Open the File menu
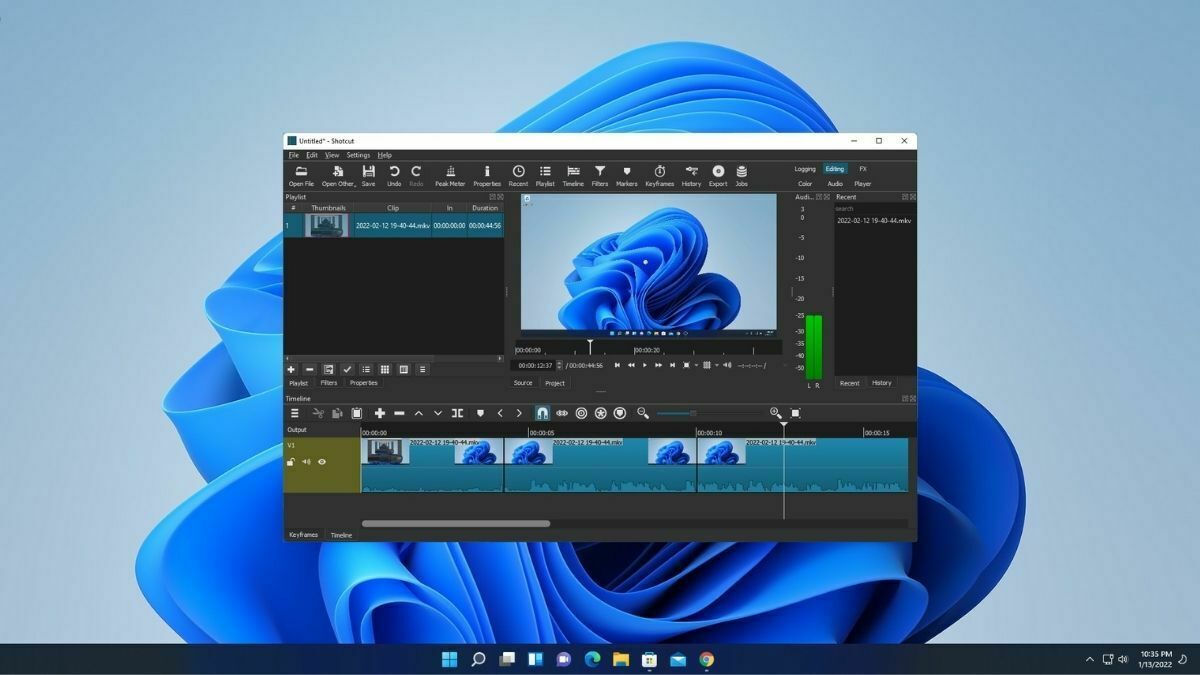1200x675 pixels. 294,155
